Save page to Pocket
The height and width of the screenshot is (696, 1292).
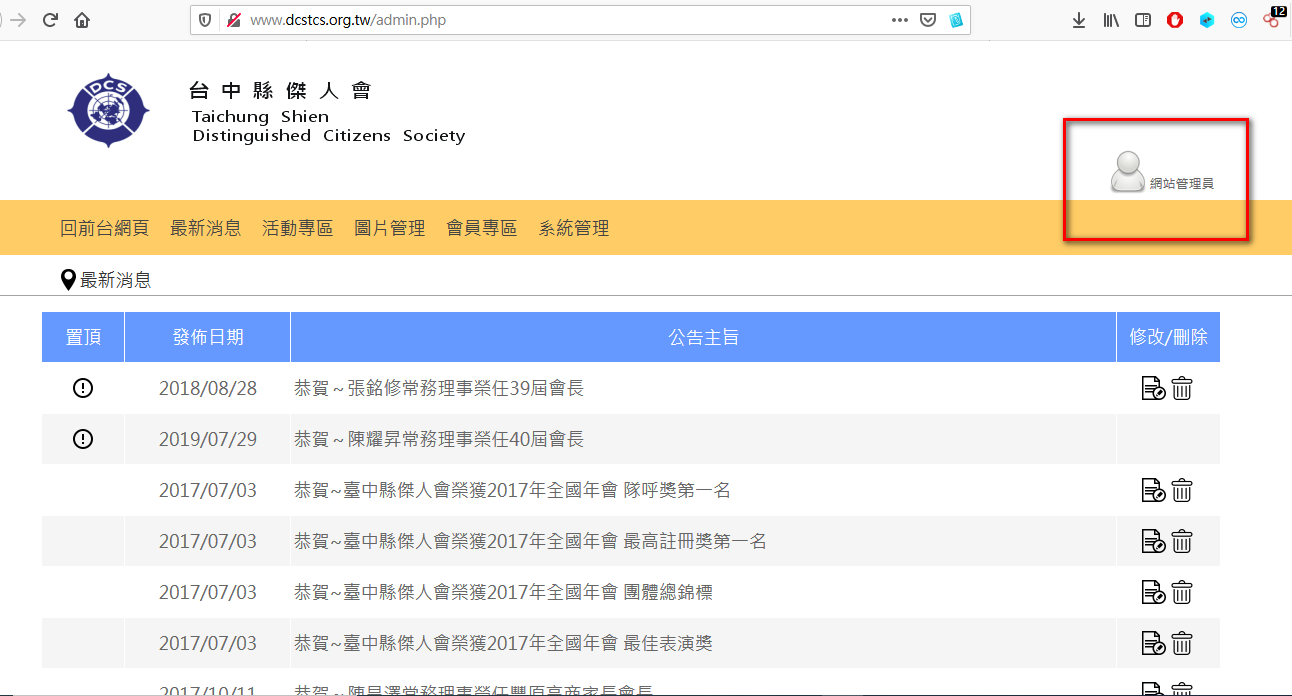coord(928,20)
